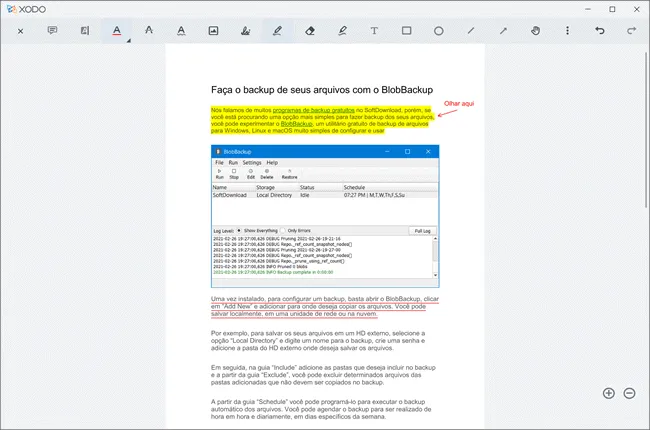Image resolution: width=650 pixels, height=430 pixels.
Task: Open the underlined 'BlobBackup' link in paragraph
Action: [x=296, y=124]
